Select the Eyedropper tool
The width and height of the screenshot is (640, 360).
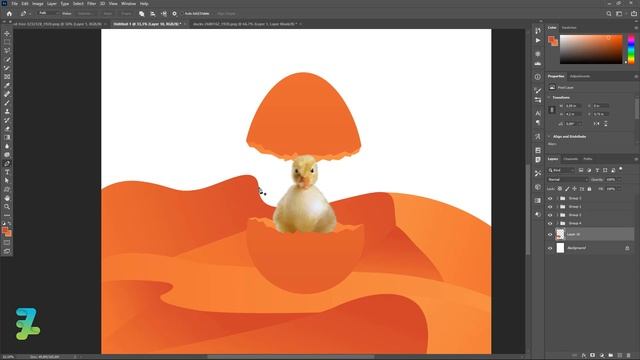click(x=7, y=85)
